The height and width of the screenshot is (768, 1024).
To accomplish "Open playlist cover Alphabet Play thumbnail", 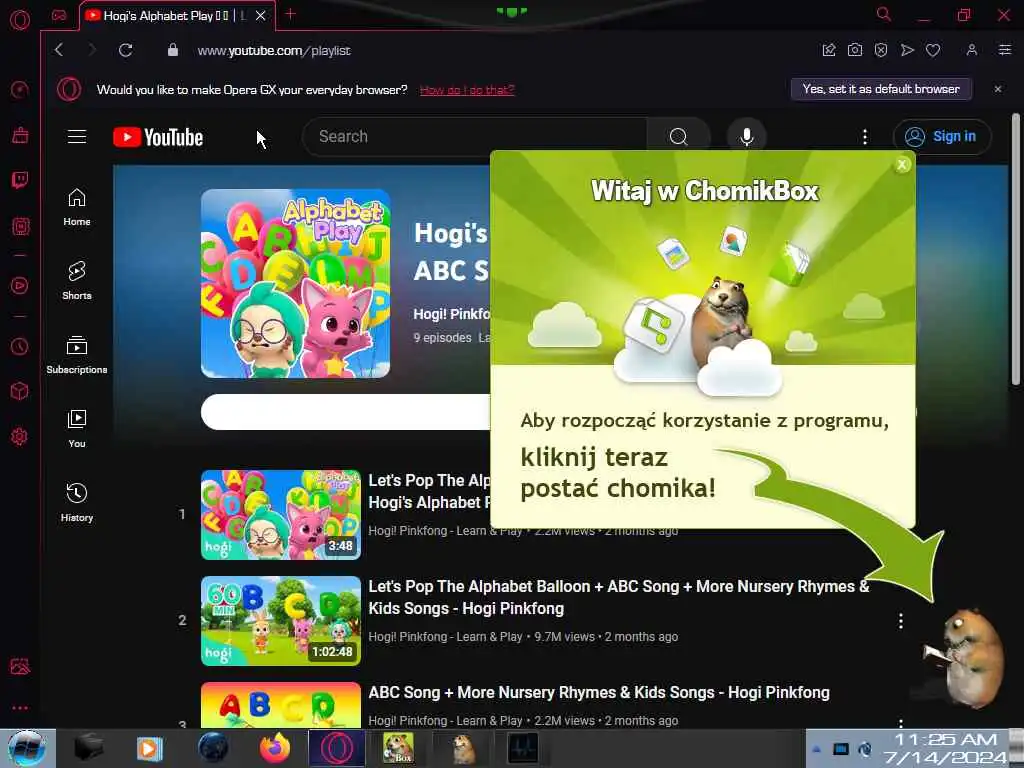I will point(295,283).
